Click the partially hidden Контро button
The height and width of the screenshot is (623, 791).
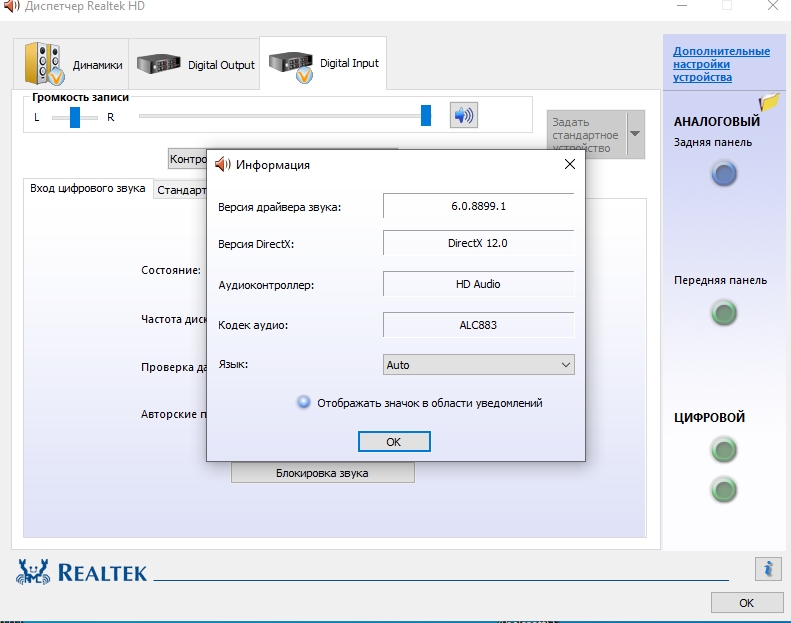187,159
